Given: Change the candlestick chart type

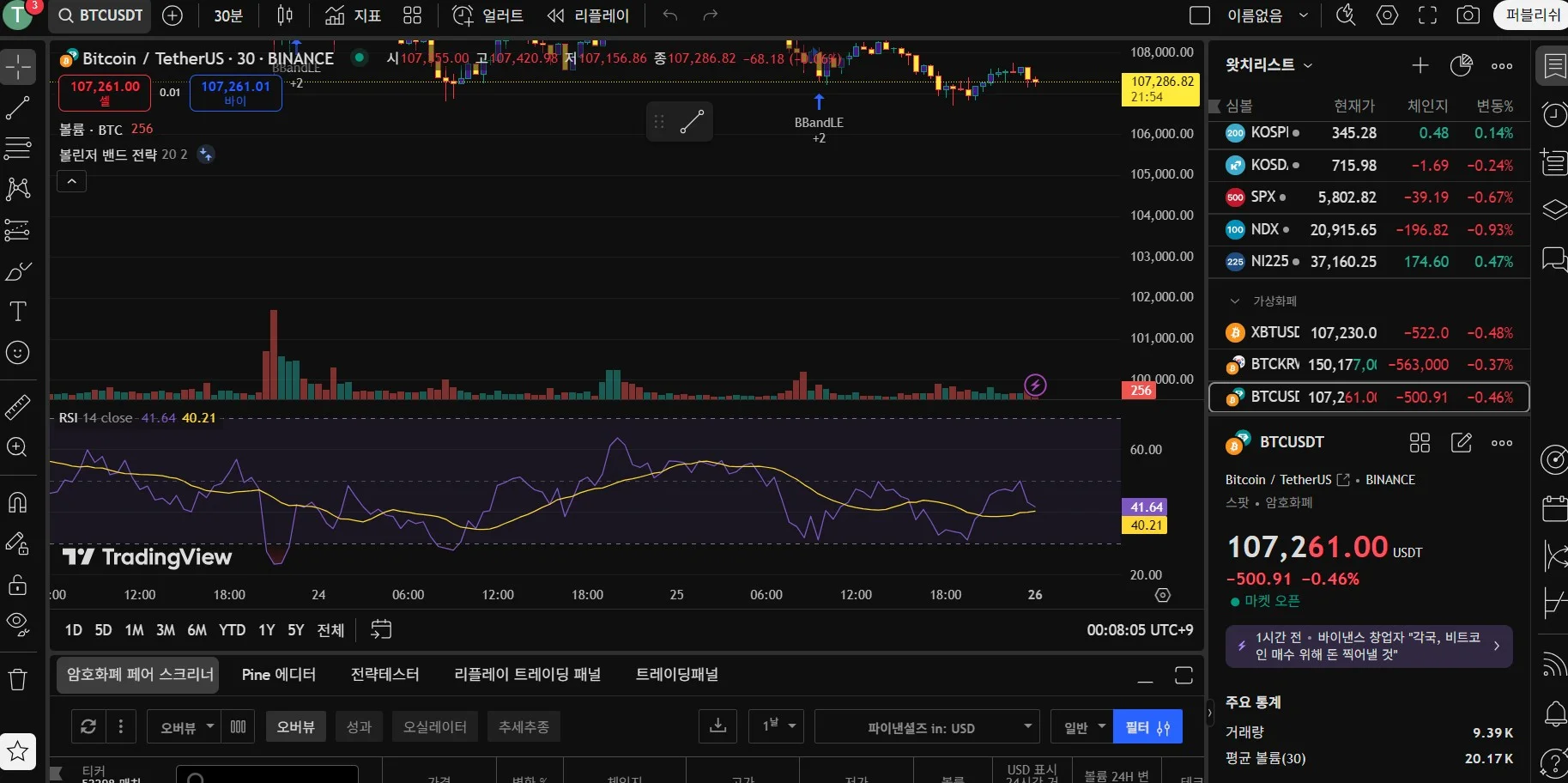Looking at the screenshot, I should click(x=285, y=15).
